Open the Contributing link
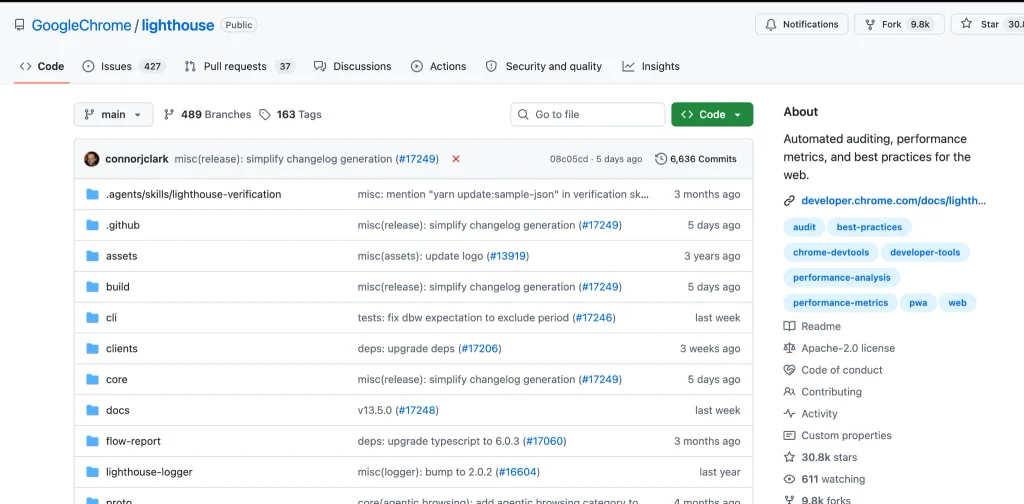 (823, 392)
